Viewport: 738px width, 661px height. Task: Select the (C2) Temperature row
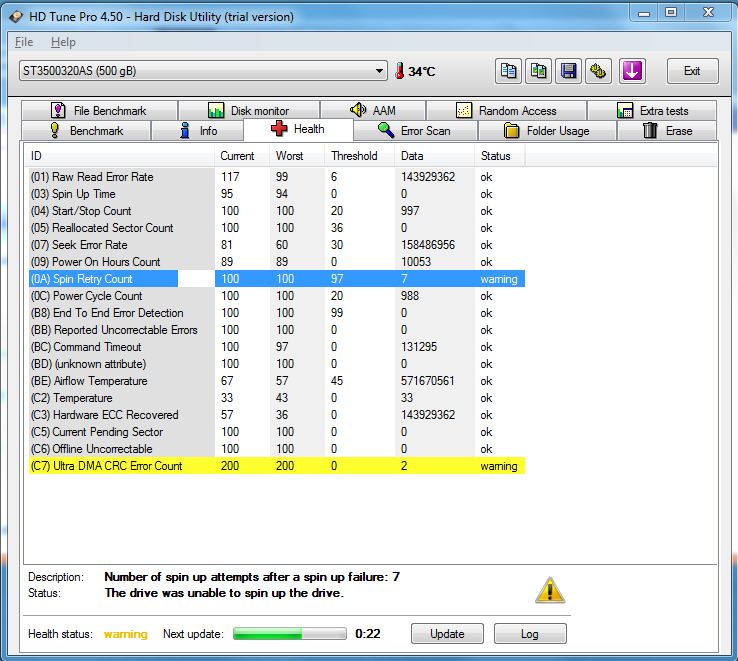point(277,398)
